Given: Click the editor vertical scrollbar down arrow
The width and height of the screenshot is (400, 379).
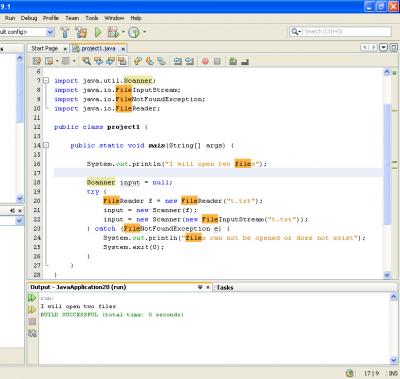Looking at the screenshot, I should coord(387,275).
